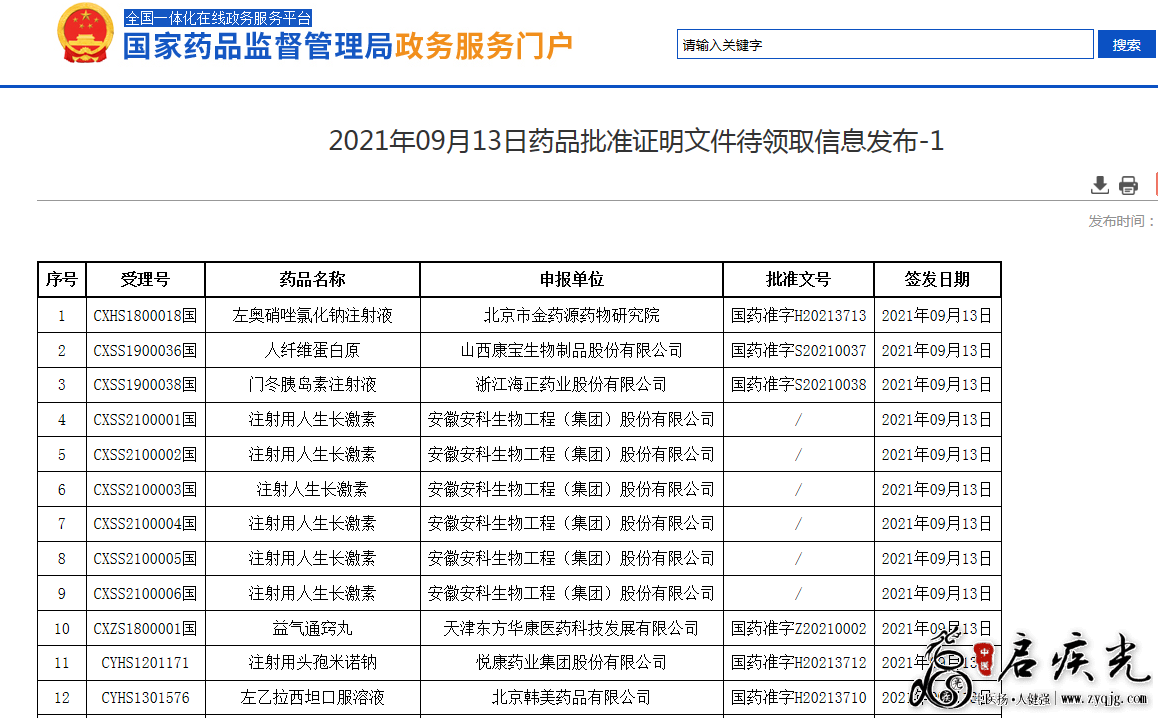Click the page title 药品批准证明文件待领取信息发布-1
Viewport: 1158px width, 718px height.
click(636, 140)
